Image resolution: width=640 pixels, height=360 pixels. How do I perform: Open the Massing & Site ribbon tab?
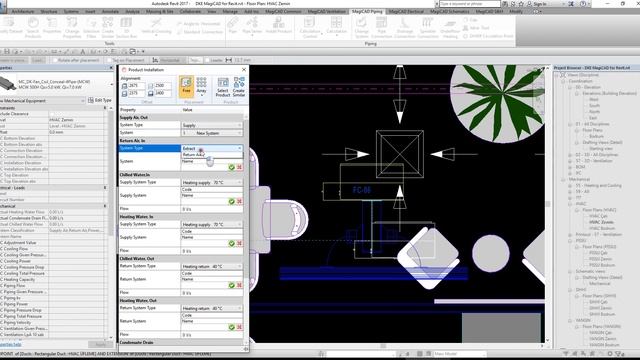tap(160, 11)
